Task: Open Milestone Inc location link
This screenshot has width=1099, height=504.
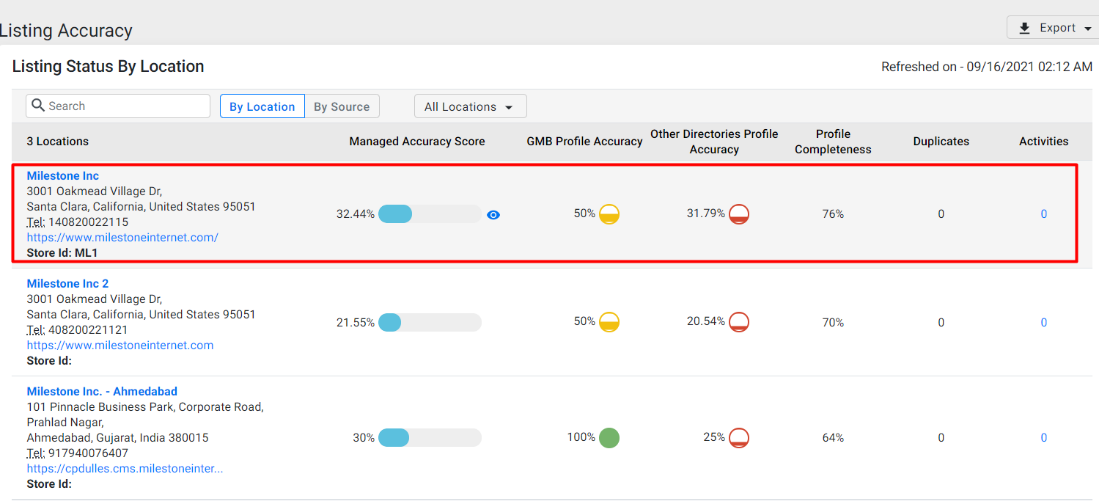Action: click(x=63, y=176)
